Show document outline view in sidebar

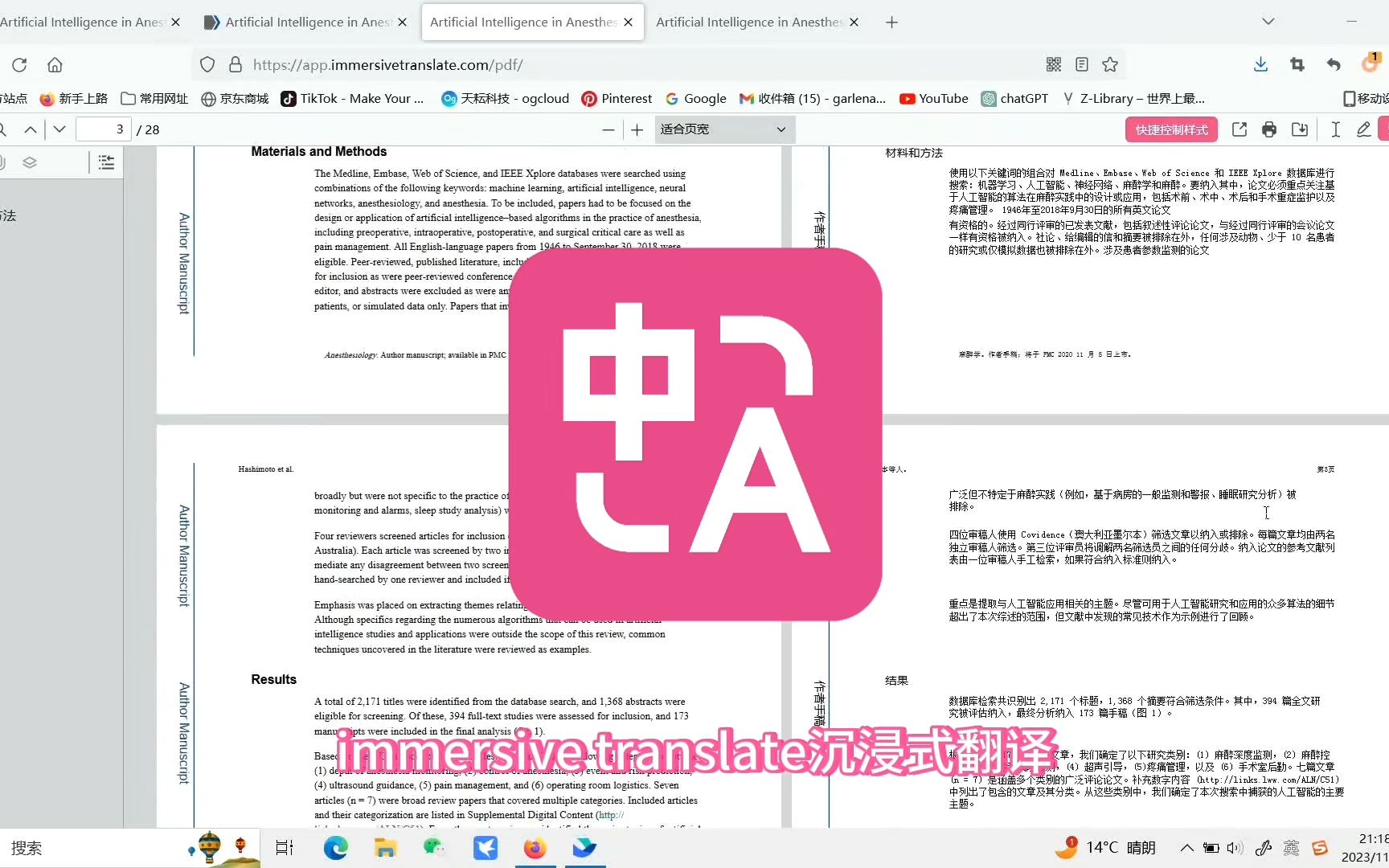click(x=106, y=162)
